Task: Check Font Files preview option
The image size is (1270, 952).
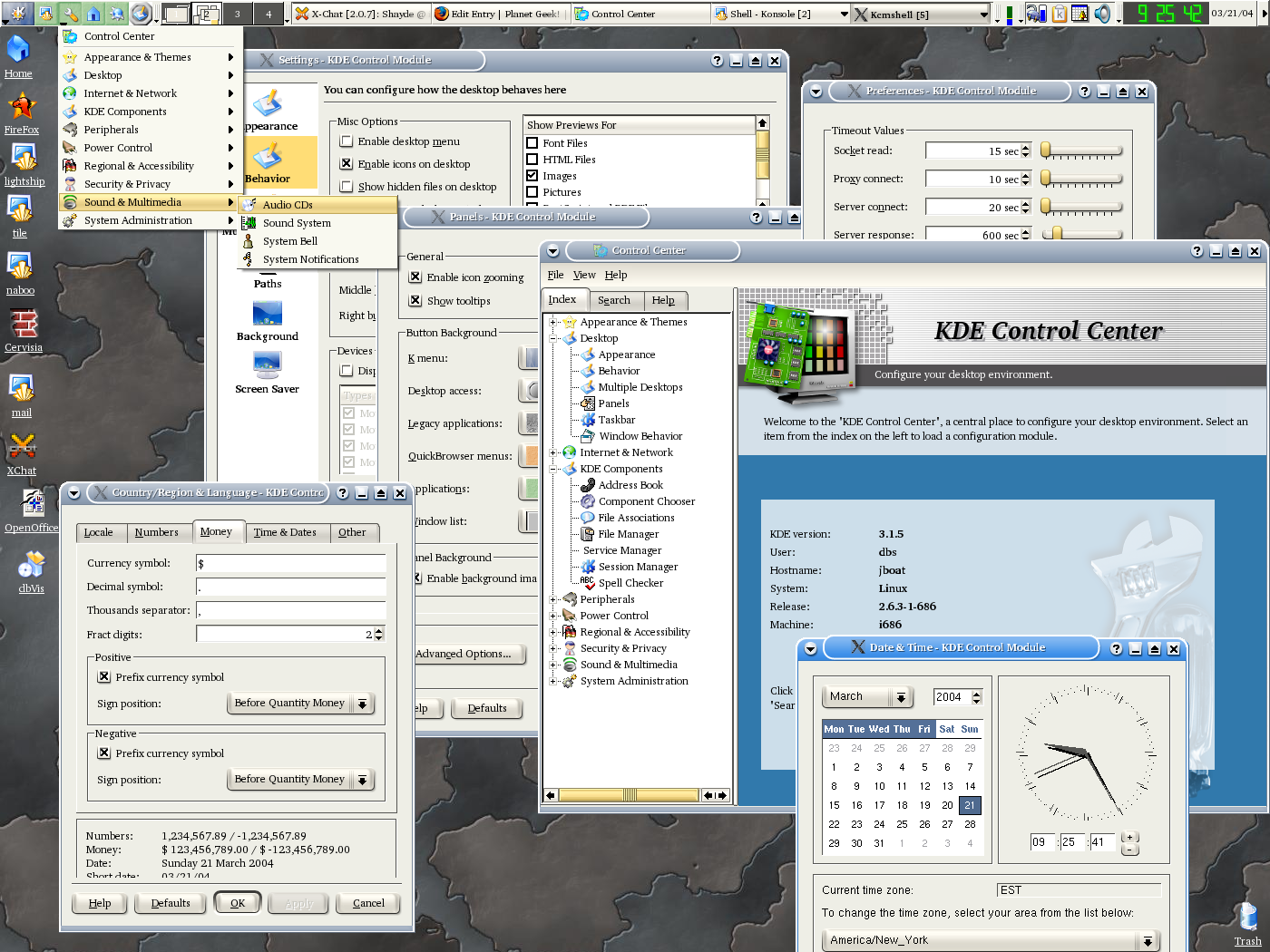Action: pyautogui.click(x=532, y=143)
